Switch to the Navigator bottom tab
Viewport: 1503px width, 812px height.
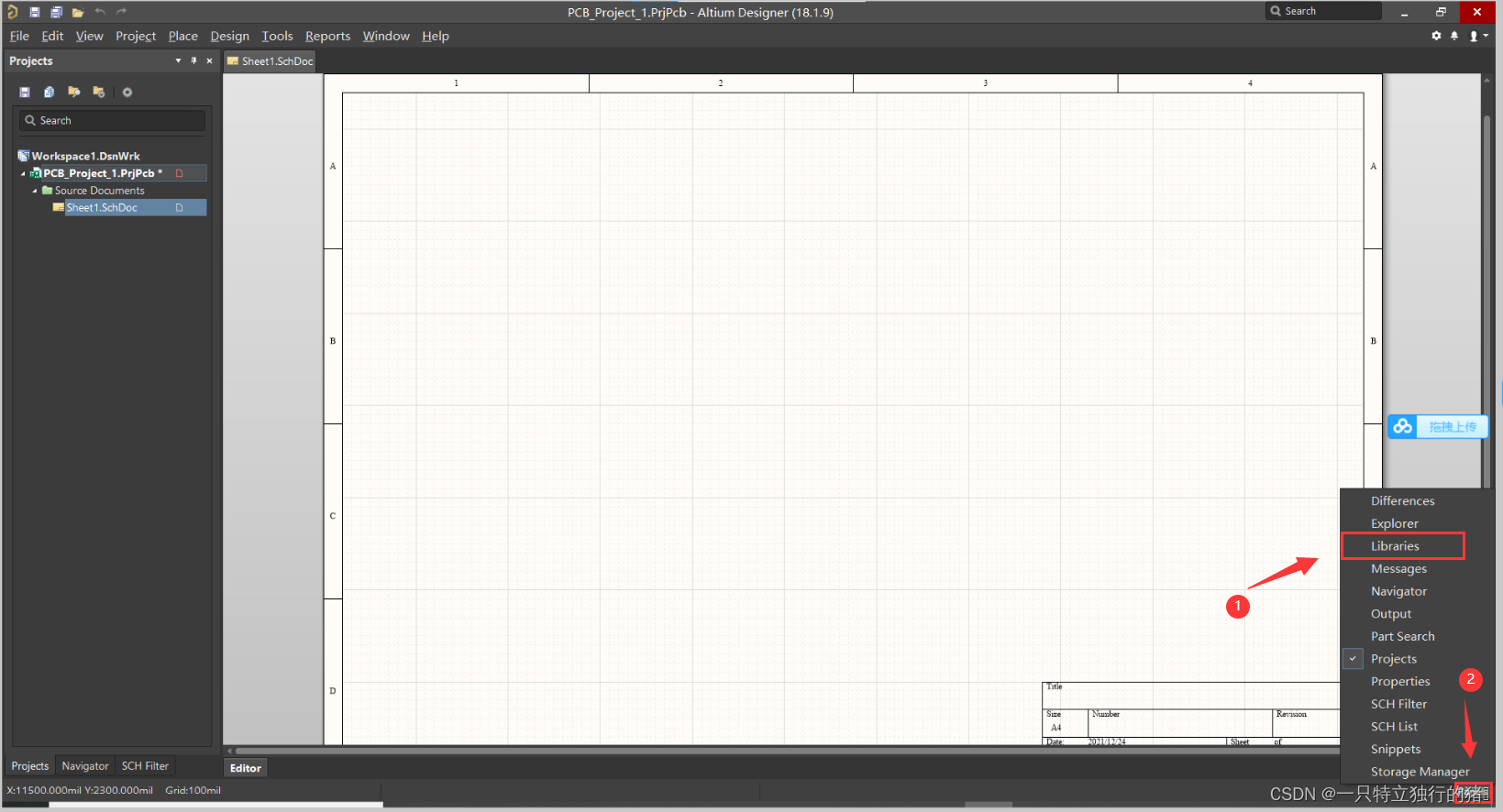[x=85, y=766]
